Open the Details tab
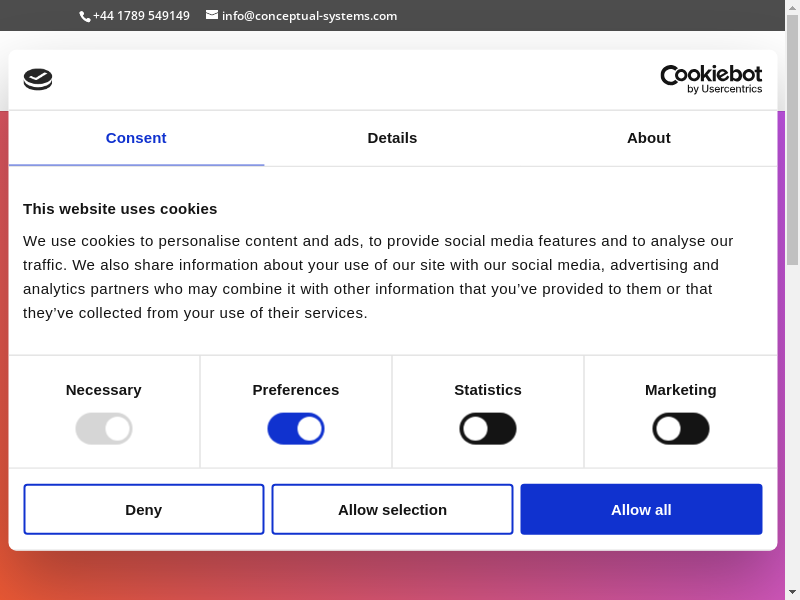This screenshot has width=800, height=600. pyautogui.click(x=392, y=138)
